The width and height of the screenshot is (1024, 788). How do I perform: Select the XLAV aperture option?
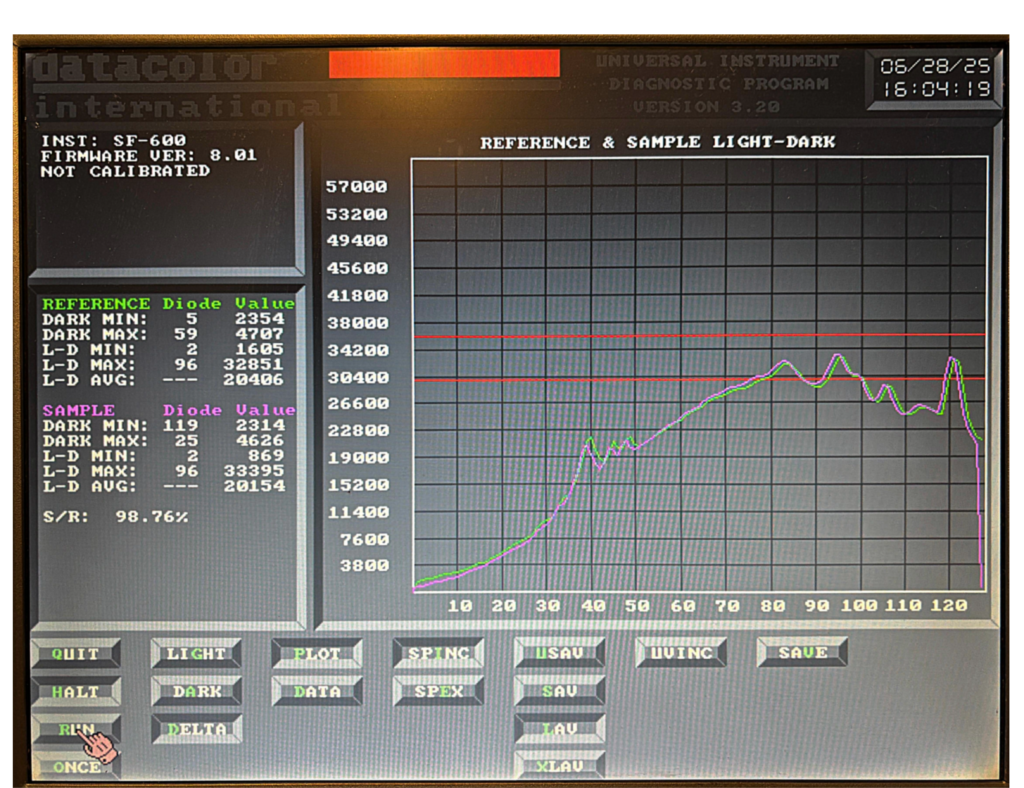[559, 766]
